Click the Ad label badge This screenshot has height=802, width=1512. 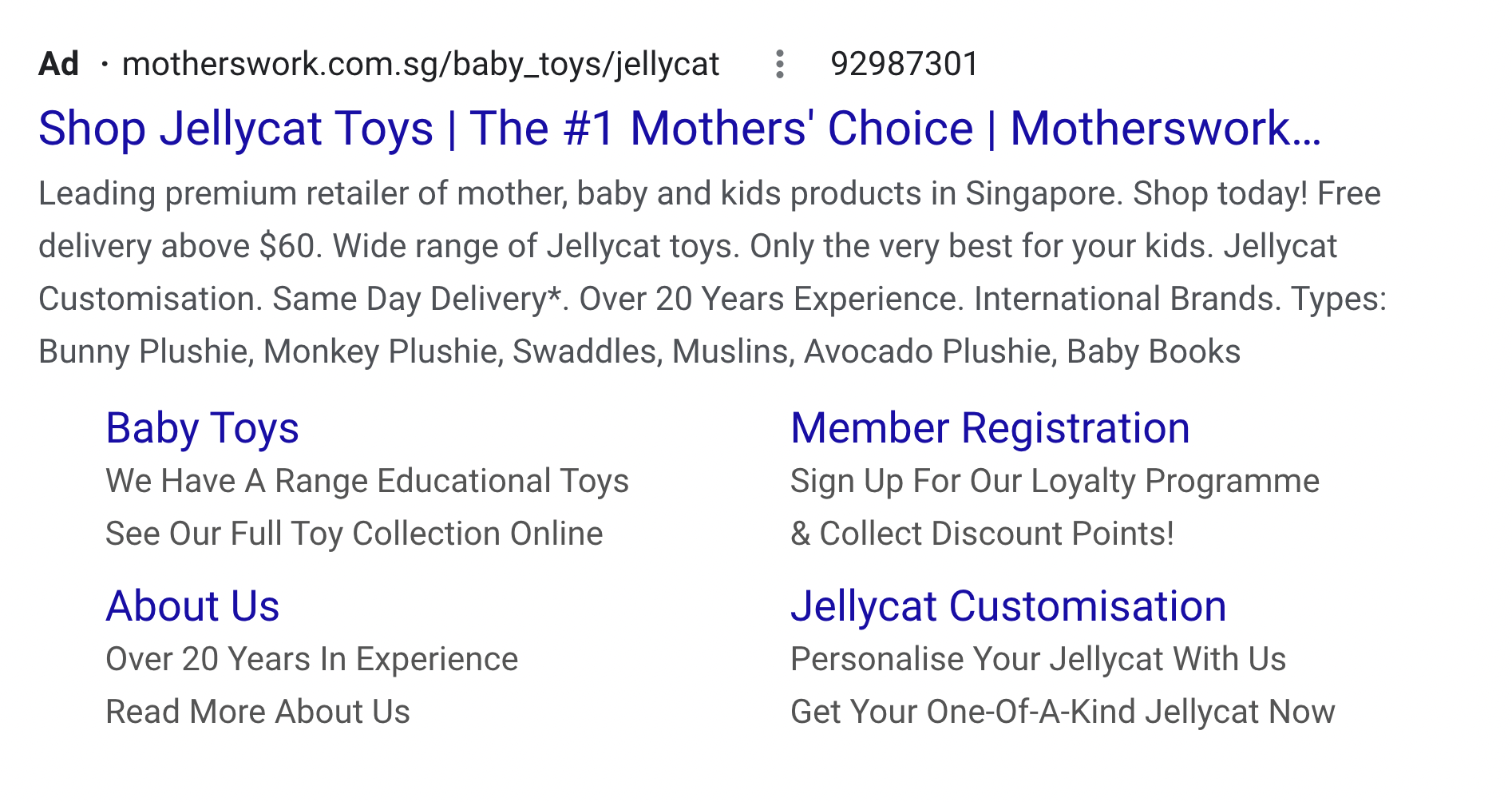(58, 65)
